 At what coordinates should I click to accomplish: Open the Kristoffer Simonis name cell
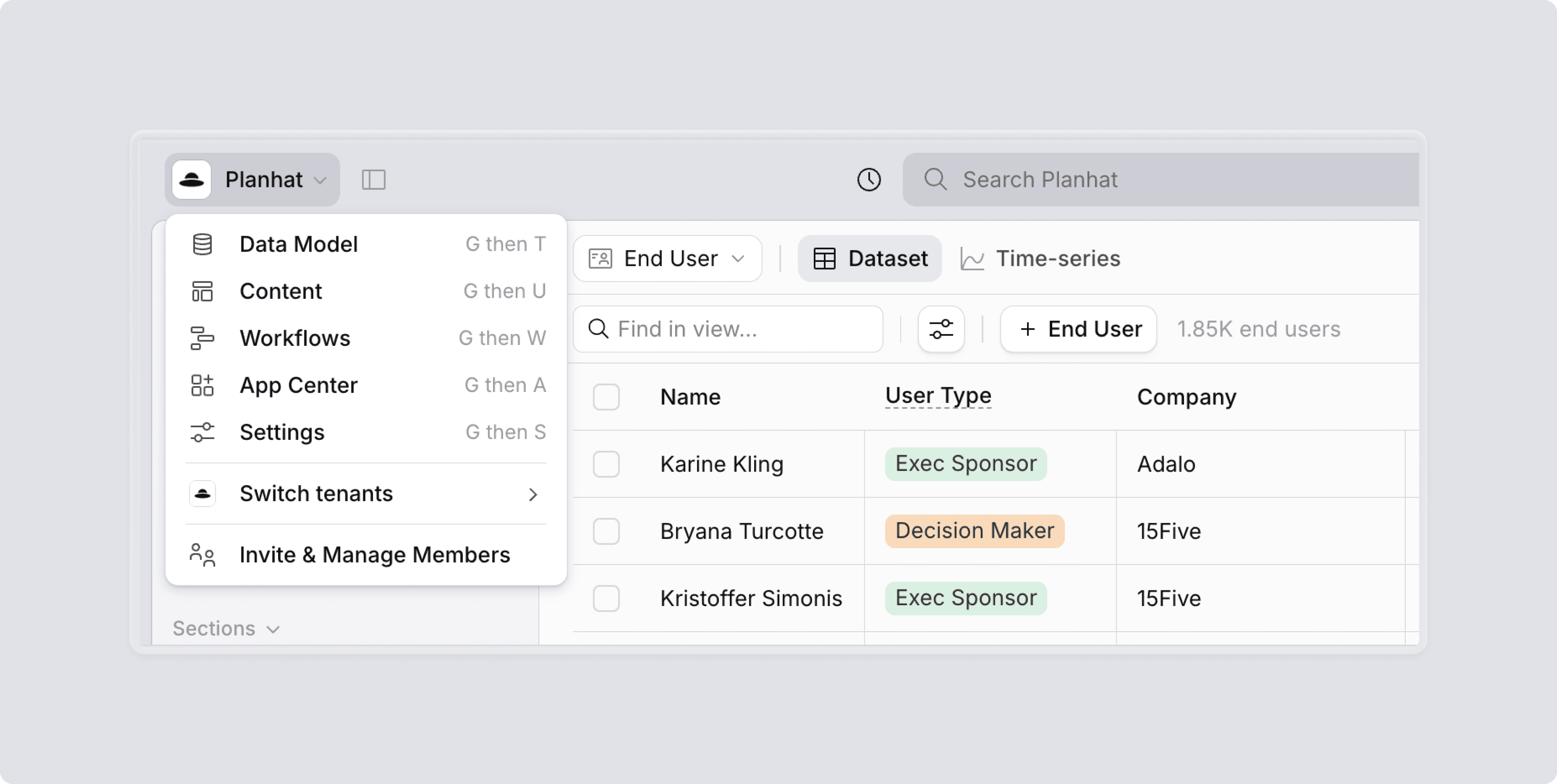751,598
